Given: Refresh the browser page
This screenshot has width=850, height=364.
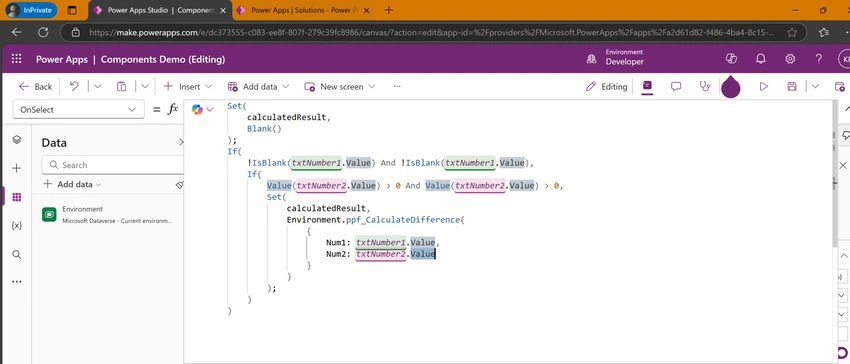Looking at the screenshot, I should (x=43, y=32).
